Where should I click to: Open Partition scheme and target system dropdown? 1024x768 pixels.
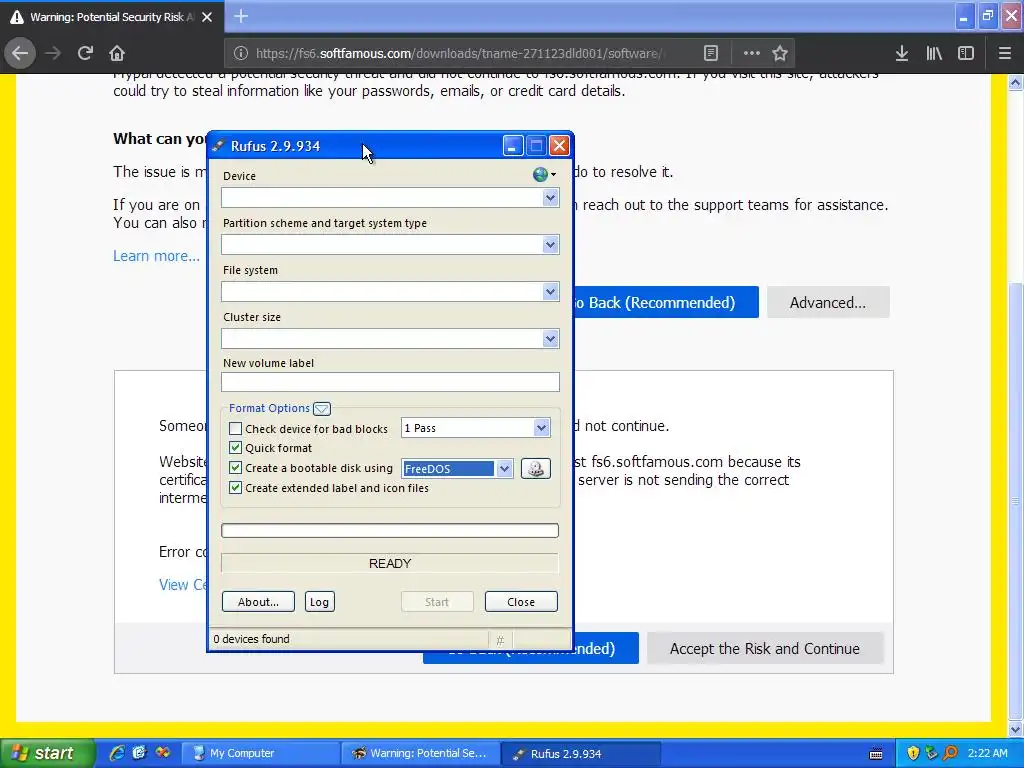[x=390, y=245]
